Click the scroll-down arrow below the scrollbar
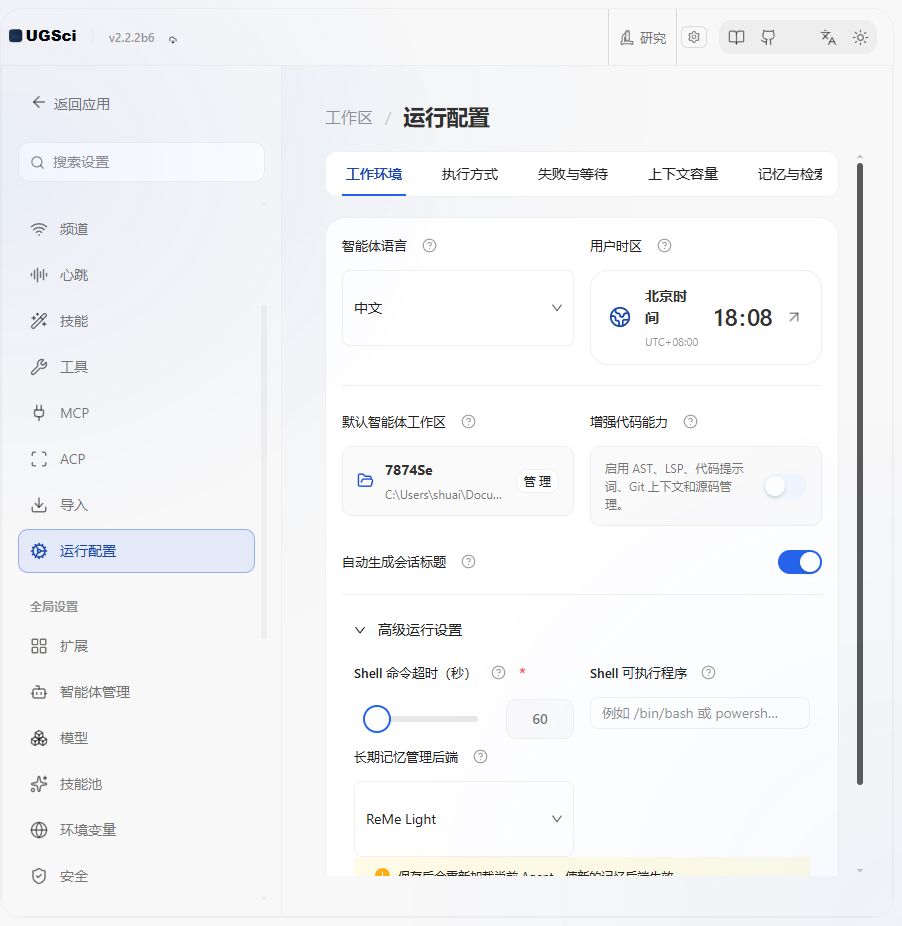Image resolution: width=902 pixels, height=926 pixels. (x=860, y=870)
